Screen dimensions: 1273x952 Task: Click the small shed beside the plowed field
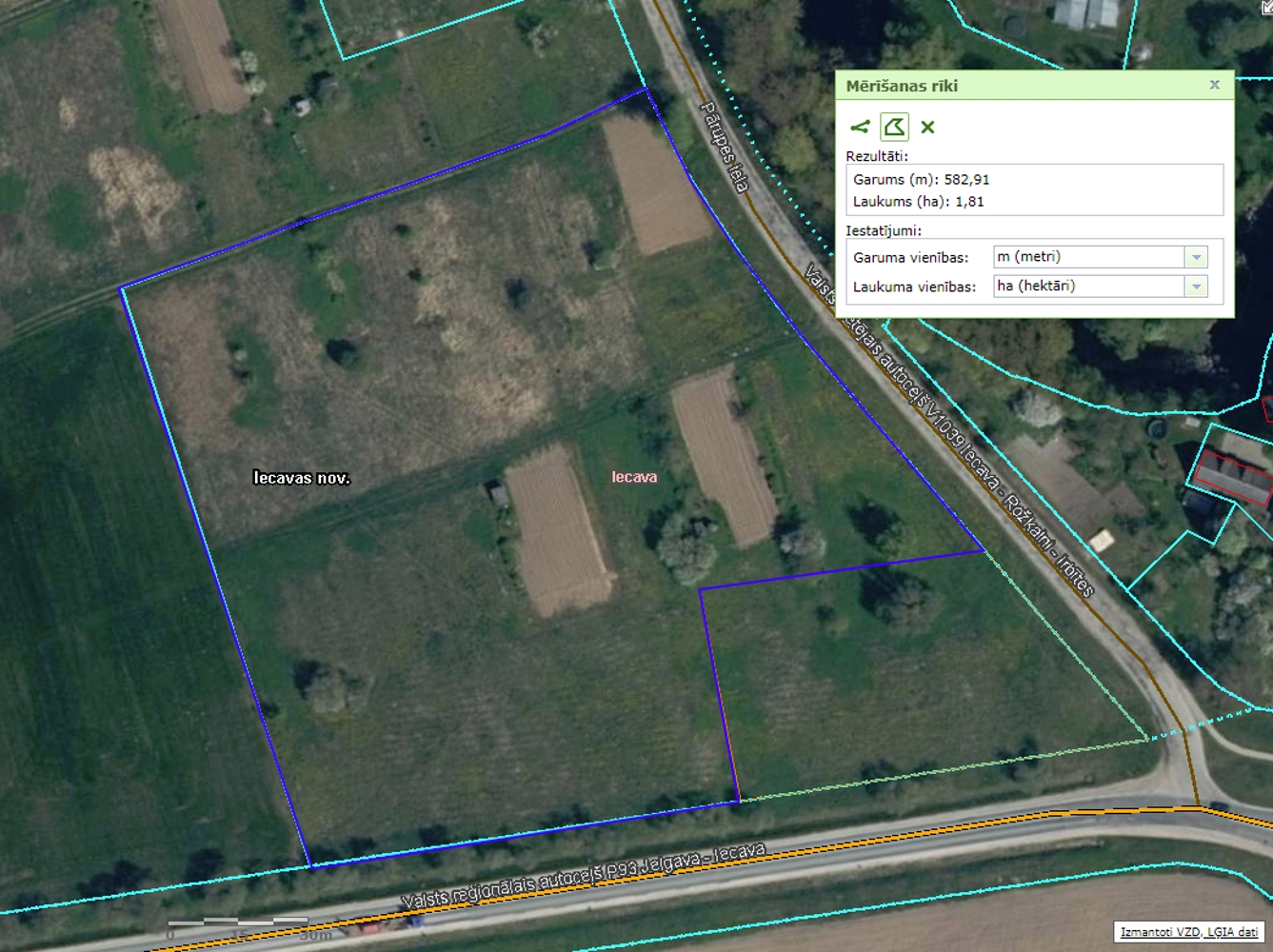pyautogui.click(x=498, y=494)
